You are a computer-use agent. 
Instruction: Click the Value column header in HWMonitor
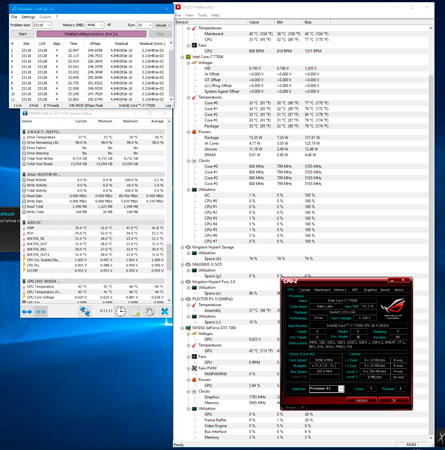click(261, 22)
